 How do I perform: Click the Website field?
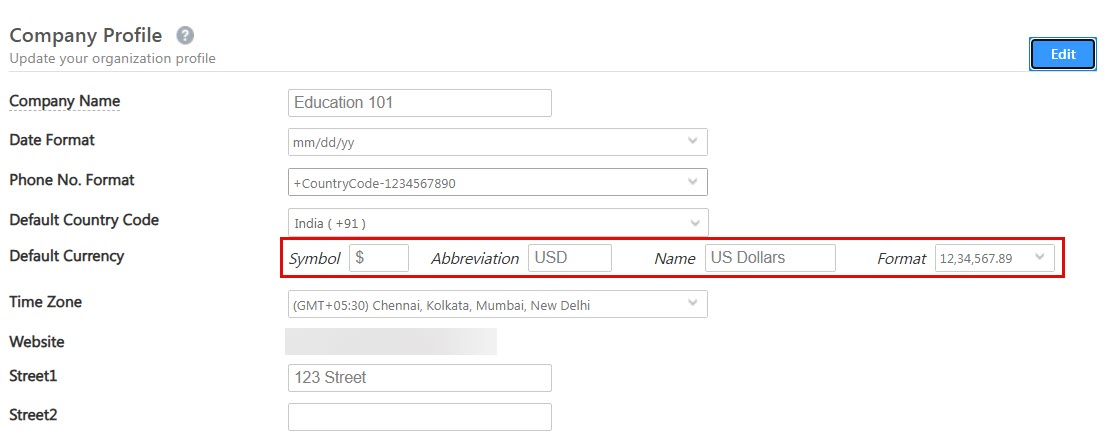pyautogui.click(x=390, y=341)
